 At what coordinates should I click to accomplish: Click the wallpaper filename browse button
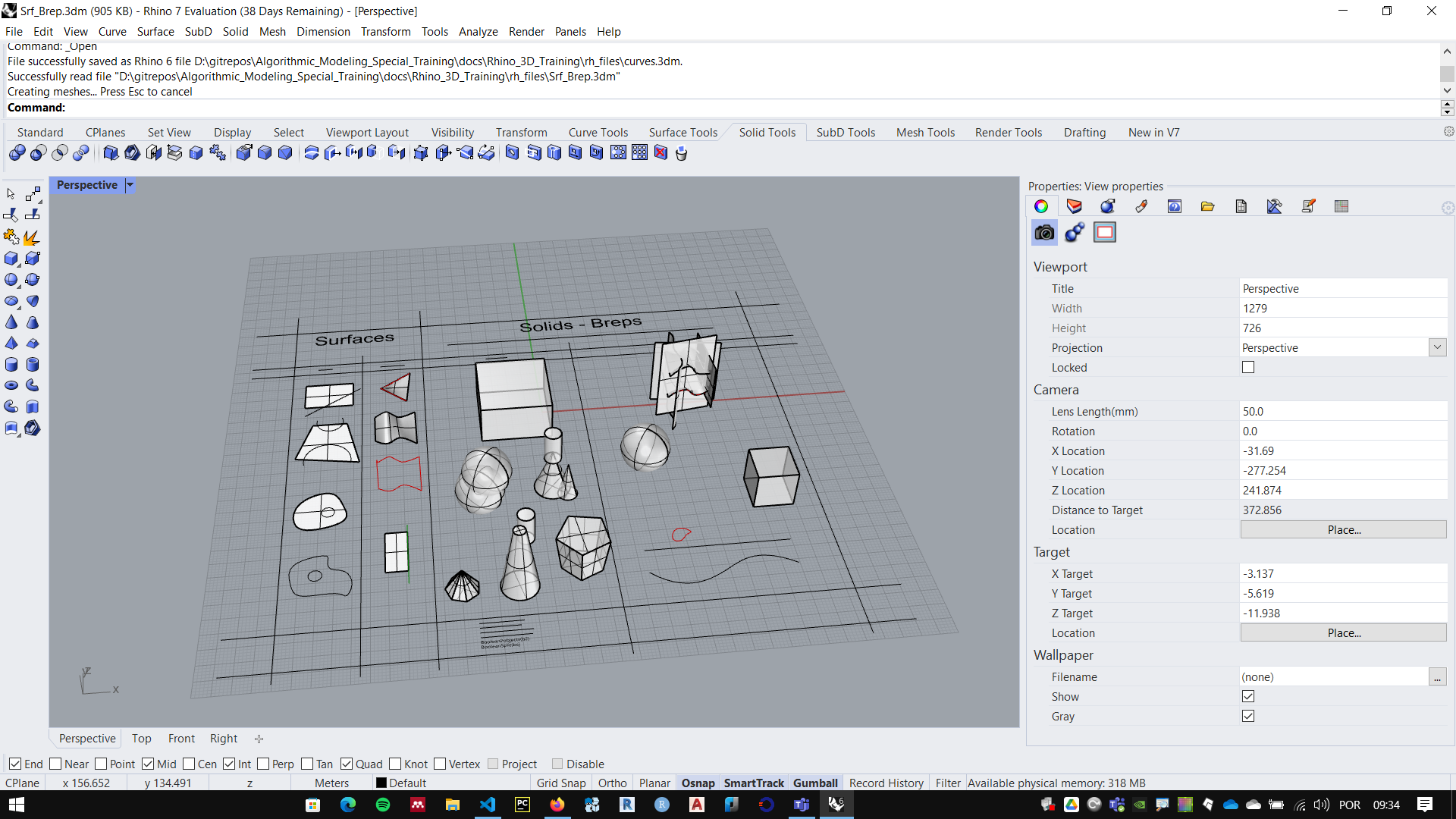coord(1437,677)
